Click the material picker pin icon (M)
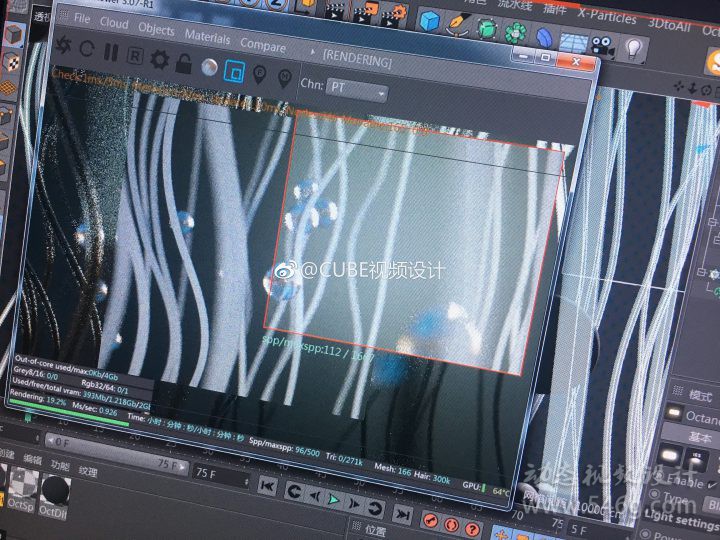This screenshot has width=720, height=540. (x=285, y=78)
